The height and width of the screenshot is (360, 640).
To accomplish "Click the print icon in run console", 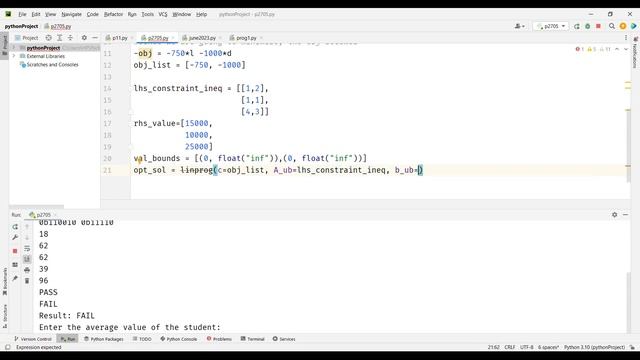I will coord(27,270).
